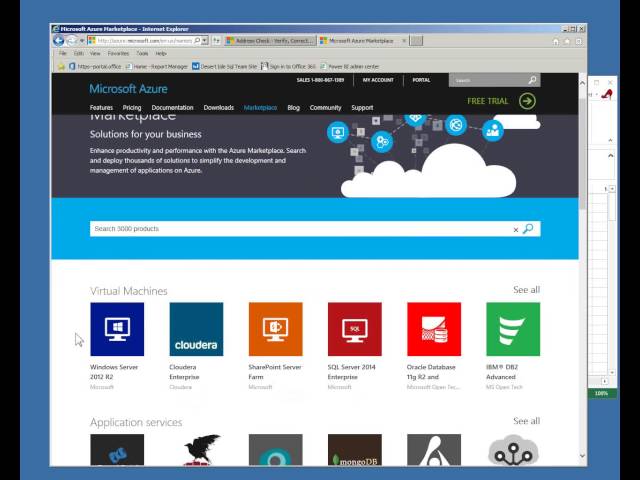Switch to the Address Check browser tab

pos(270,40)
